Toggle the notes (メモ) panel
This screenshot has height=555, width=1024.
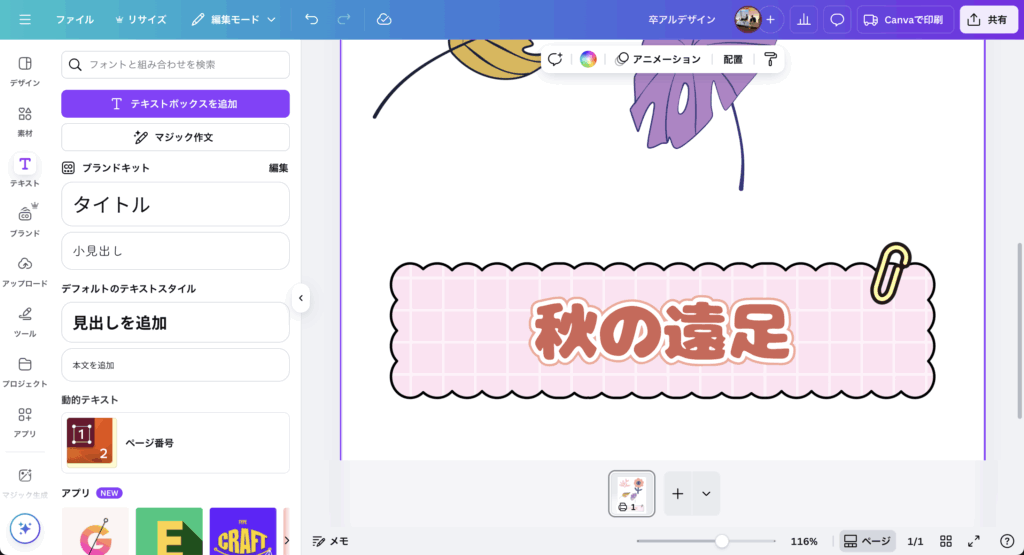[x=331, y=541]
